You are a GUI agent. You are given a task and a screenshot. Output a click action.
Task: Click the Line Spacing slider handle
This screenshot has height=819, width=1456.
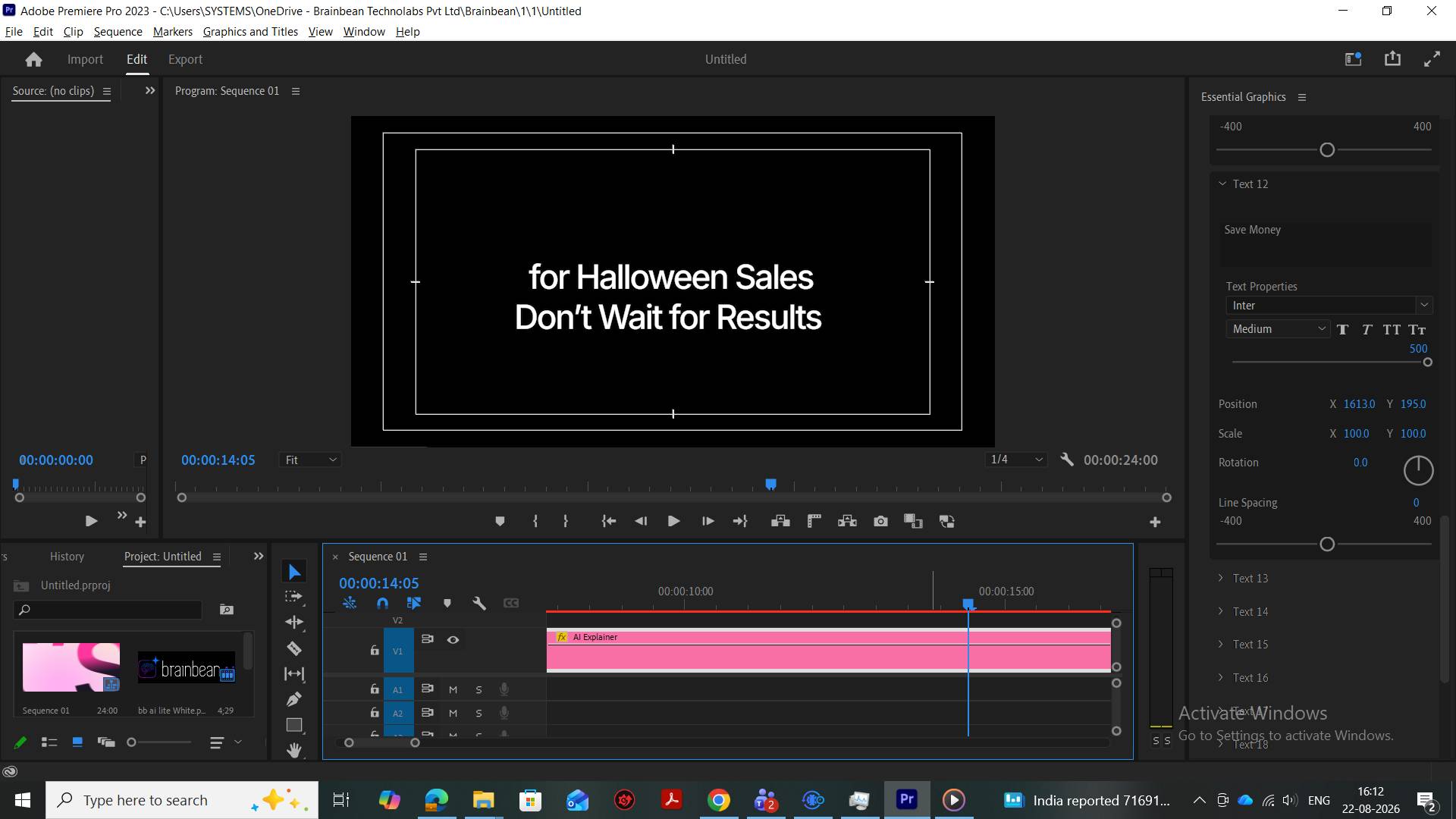tap(1327, 544)
